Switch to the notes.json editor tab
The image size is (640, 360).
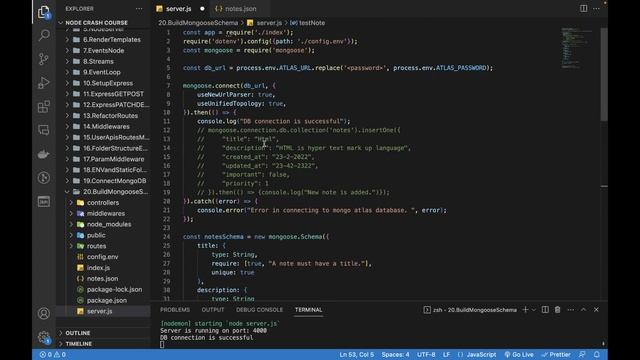241,9
